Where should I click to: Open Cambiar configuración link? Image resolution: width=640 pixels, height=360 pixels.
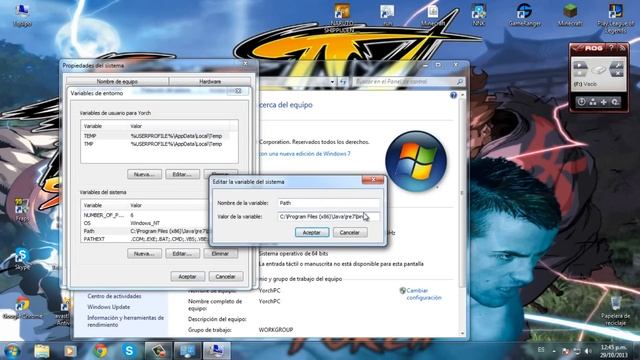424,294
